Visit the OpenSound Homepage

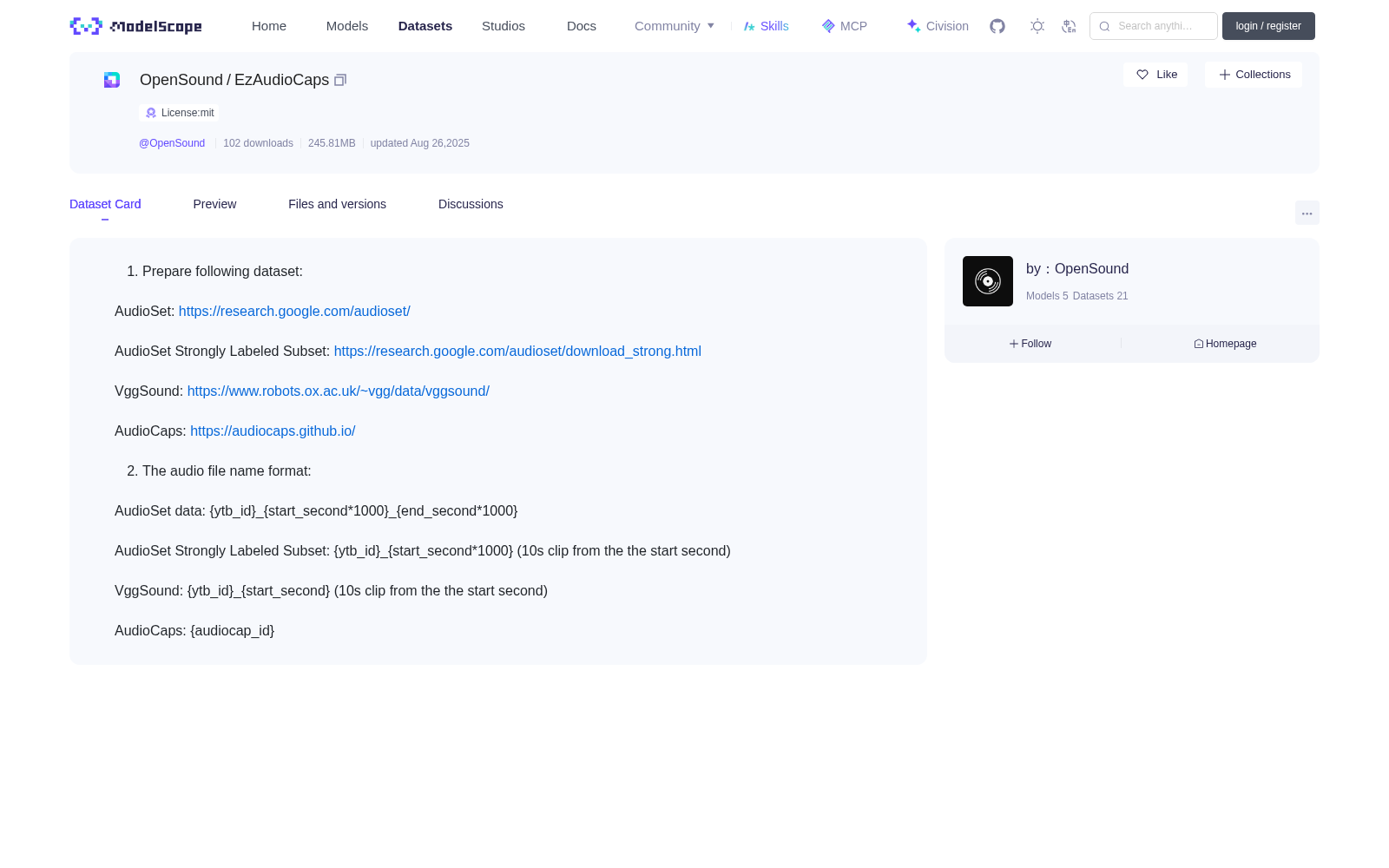click(x=1225, y=344)
